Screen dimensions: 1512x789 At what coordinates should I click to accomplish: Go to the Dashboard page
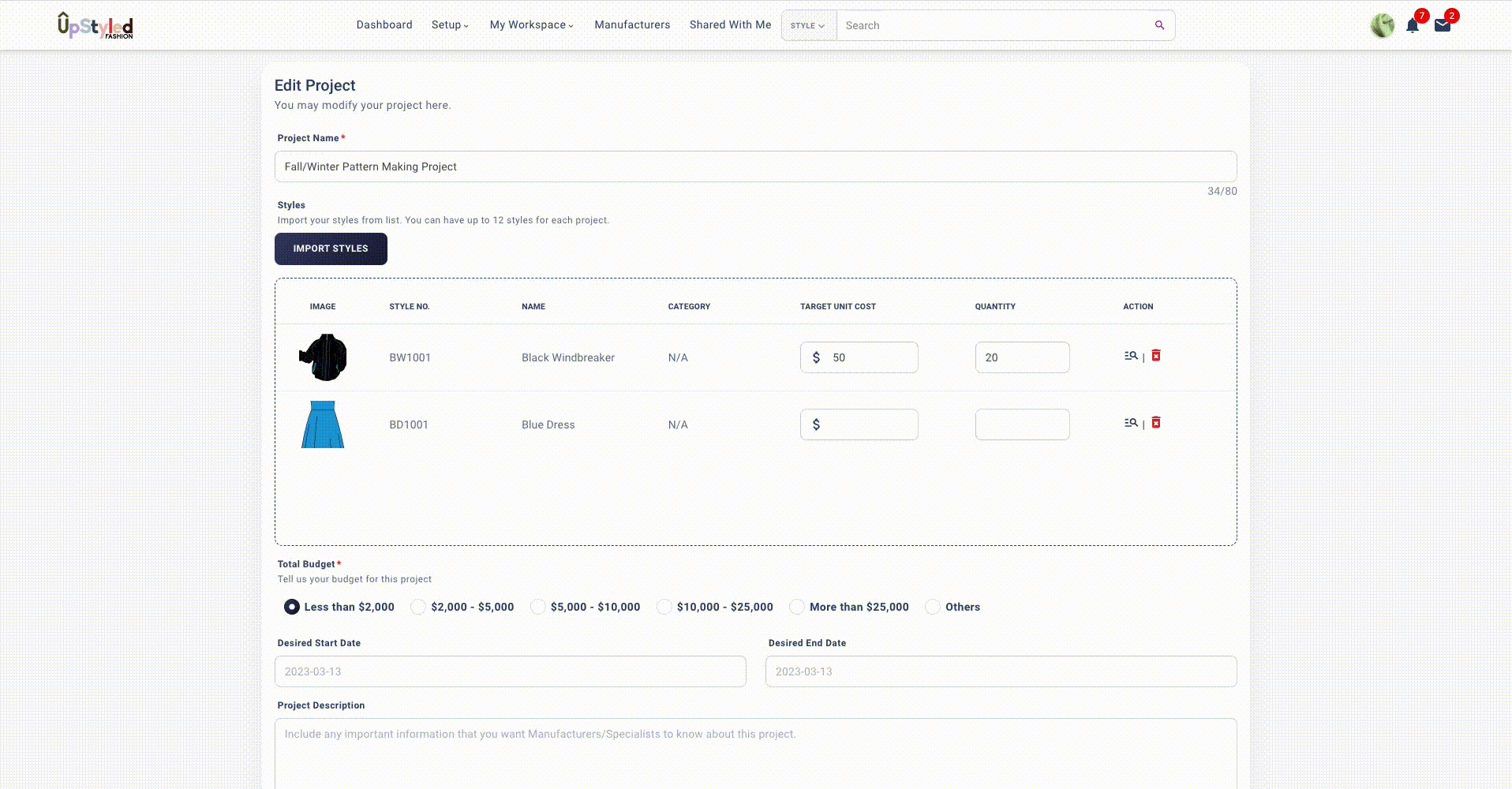(384, 25)
